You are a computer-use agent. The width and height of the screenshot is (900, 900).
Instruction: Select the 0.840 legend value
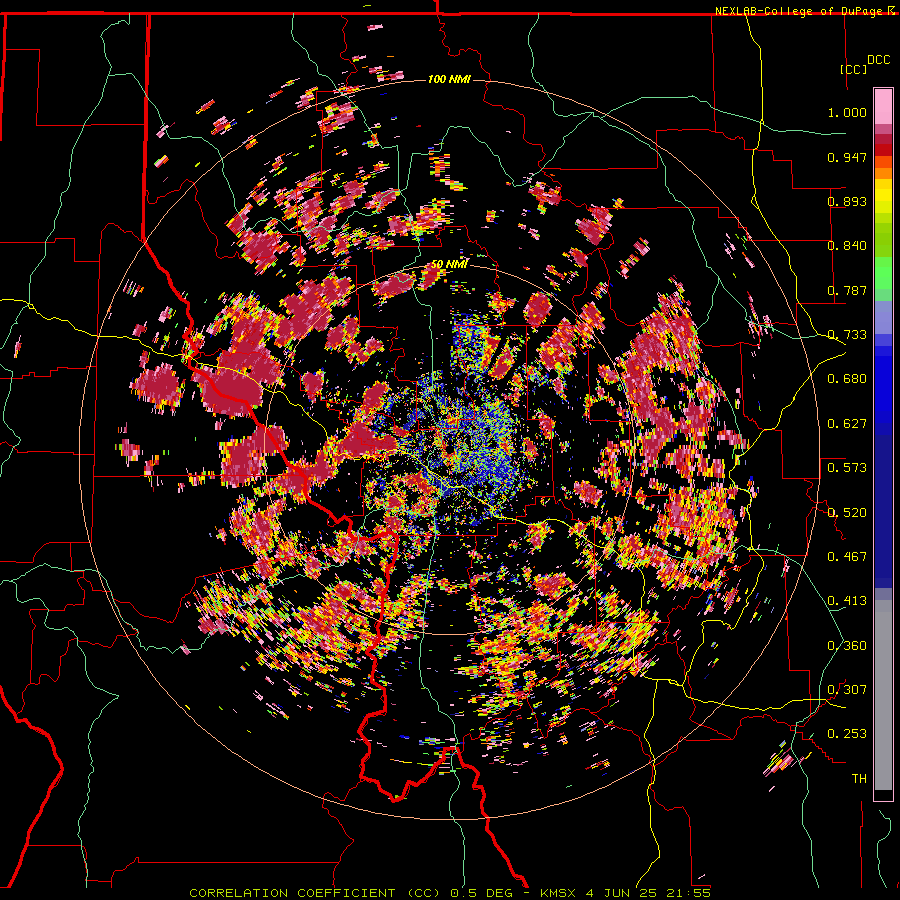847,246
